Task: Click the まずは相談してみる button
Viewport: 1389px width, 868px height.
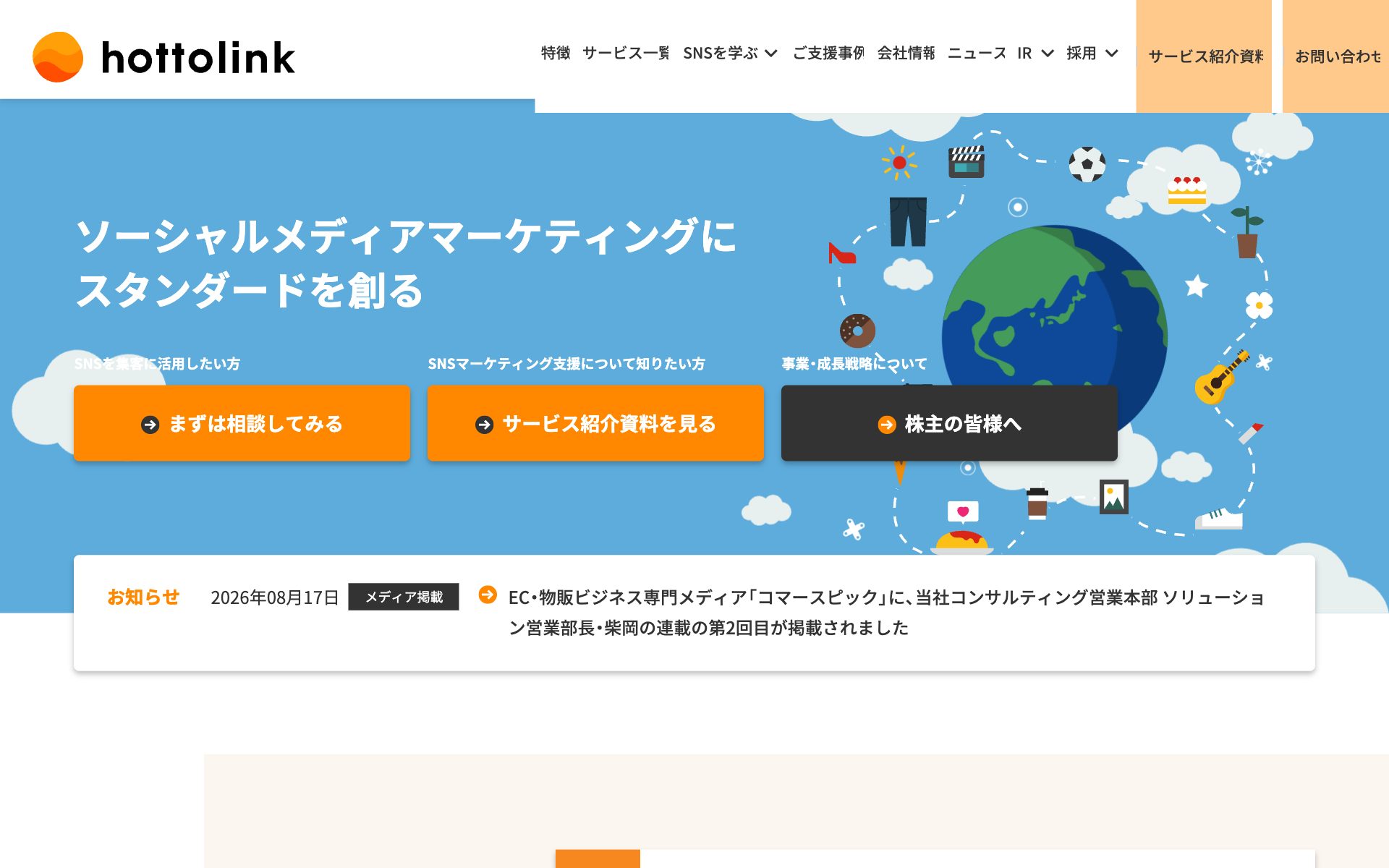Action: [242, 423]
